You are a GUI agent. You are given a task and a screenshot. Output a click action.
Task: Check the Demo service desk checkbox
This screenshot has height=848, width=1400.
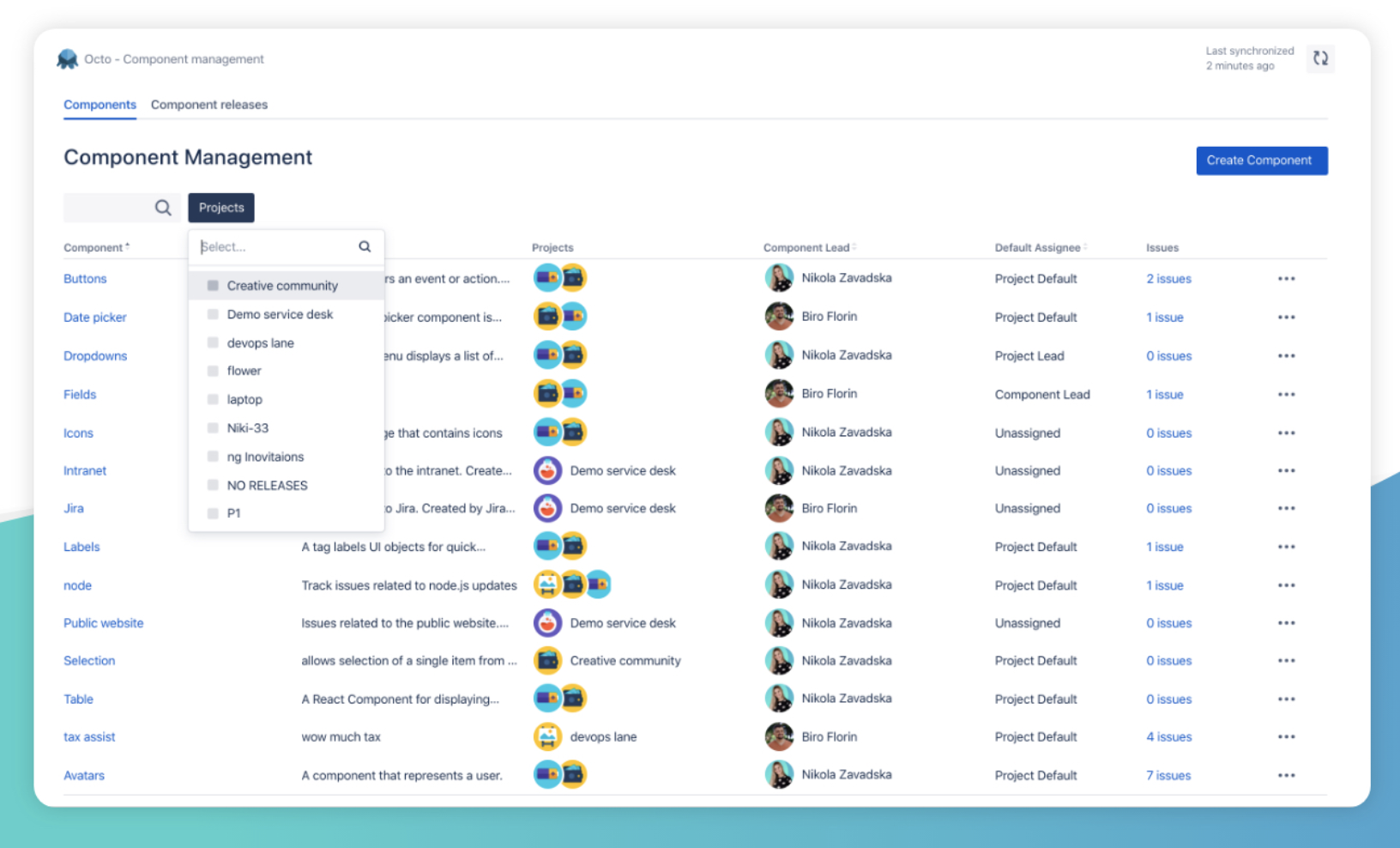[x=213, y=314]
